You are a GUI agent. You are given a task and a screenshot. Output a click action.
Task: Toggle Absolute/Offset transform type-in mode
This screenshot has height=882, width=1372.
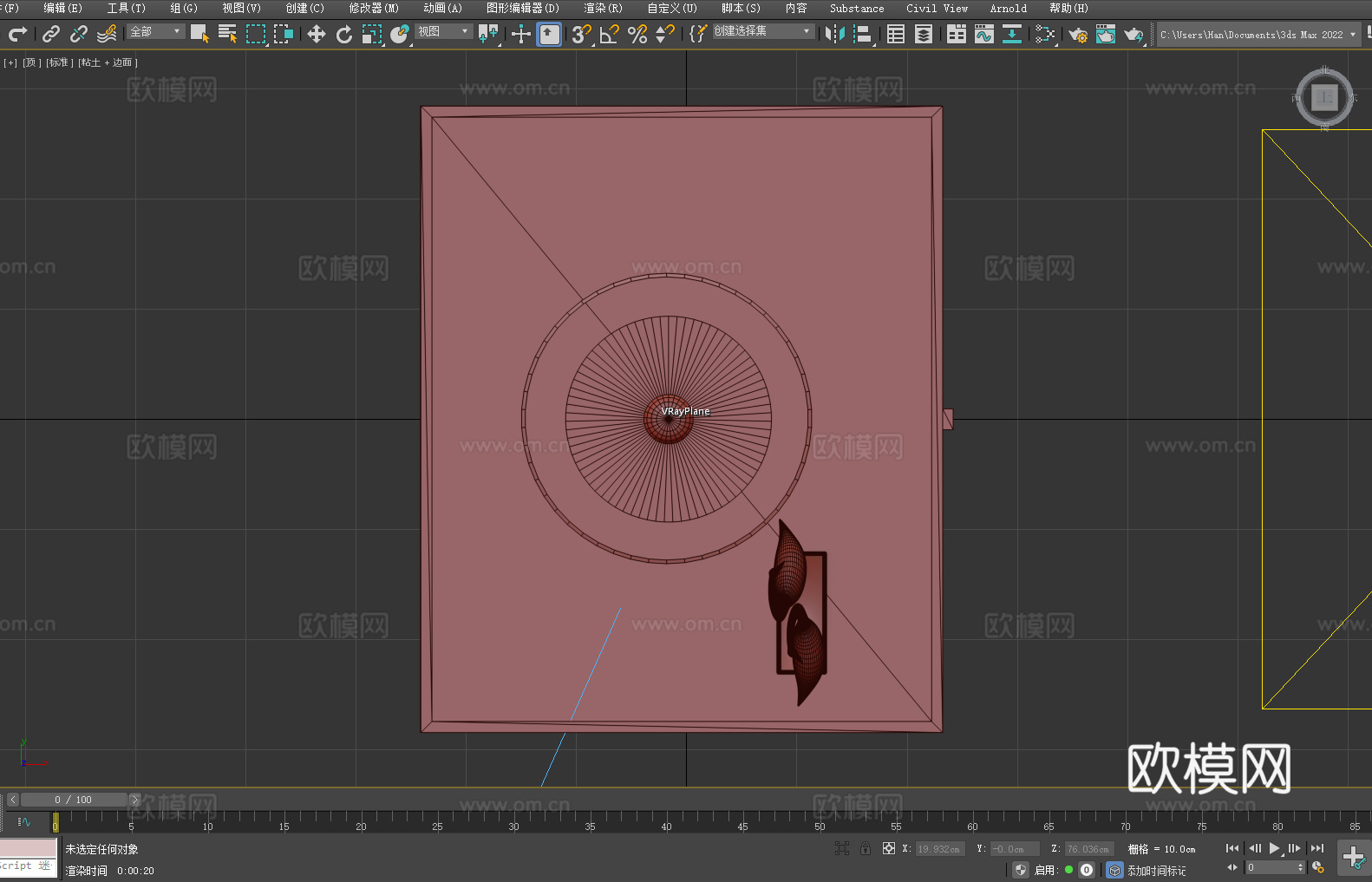coord(889,848)
